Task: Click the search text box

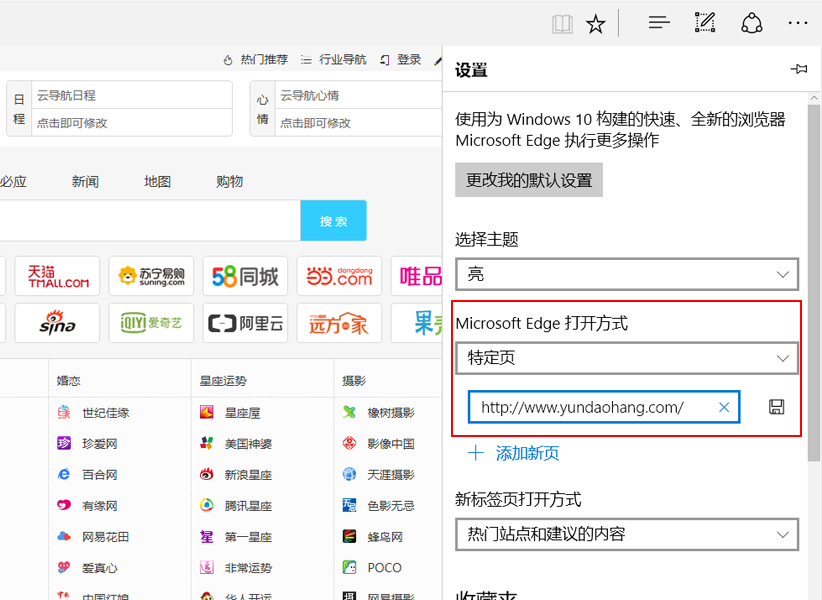Action: click(150, 221)
